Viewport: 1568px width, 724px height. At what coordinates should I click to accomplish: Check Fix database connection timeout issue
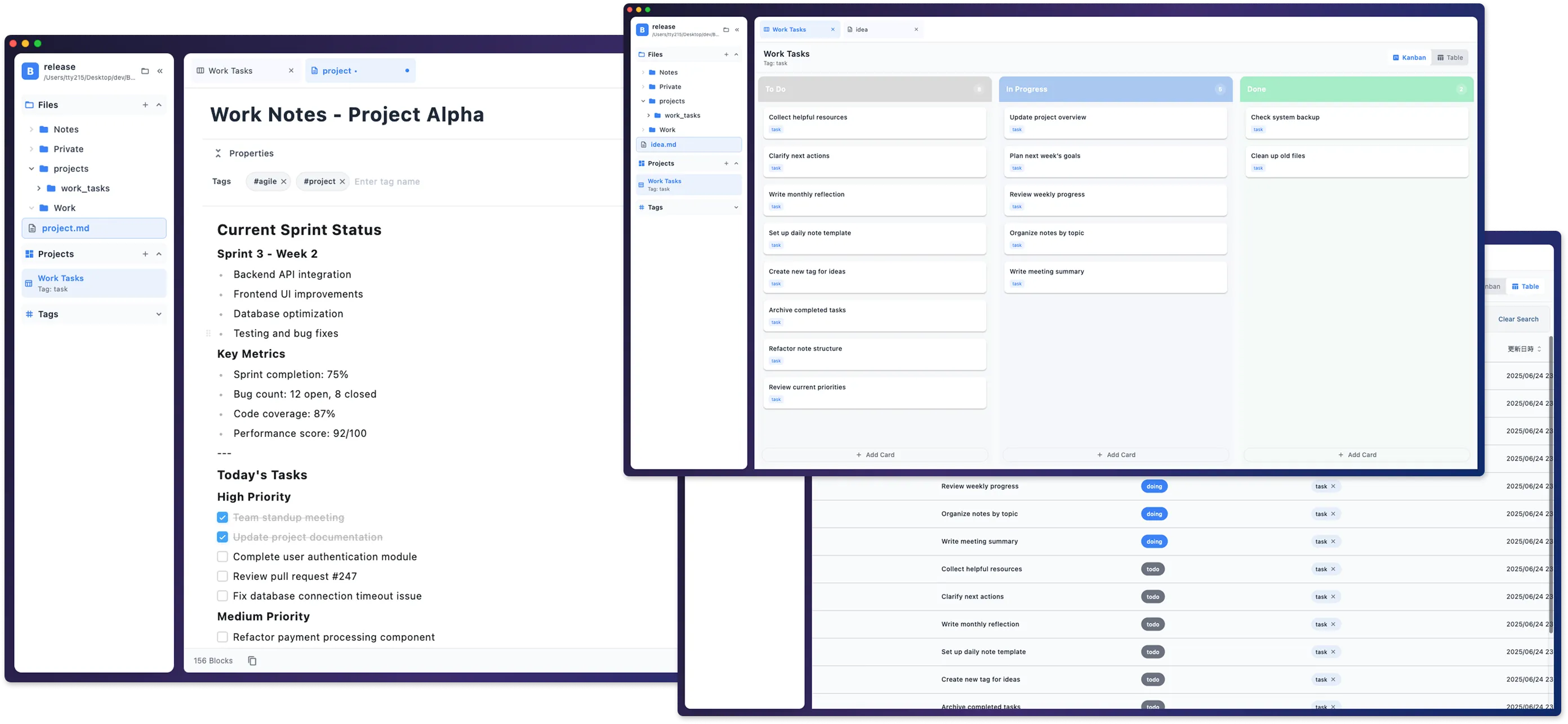point(222,596)
